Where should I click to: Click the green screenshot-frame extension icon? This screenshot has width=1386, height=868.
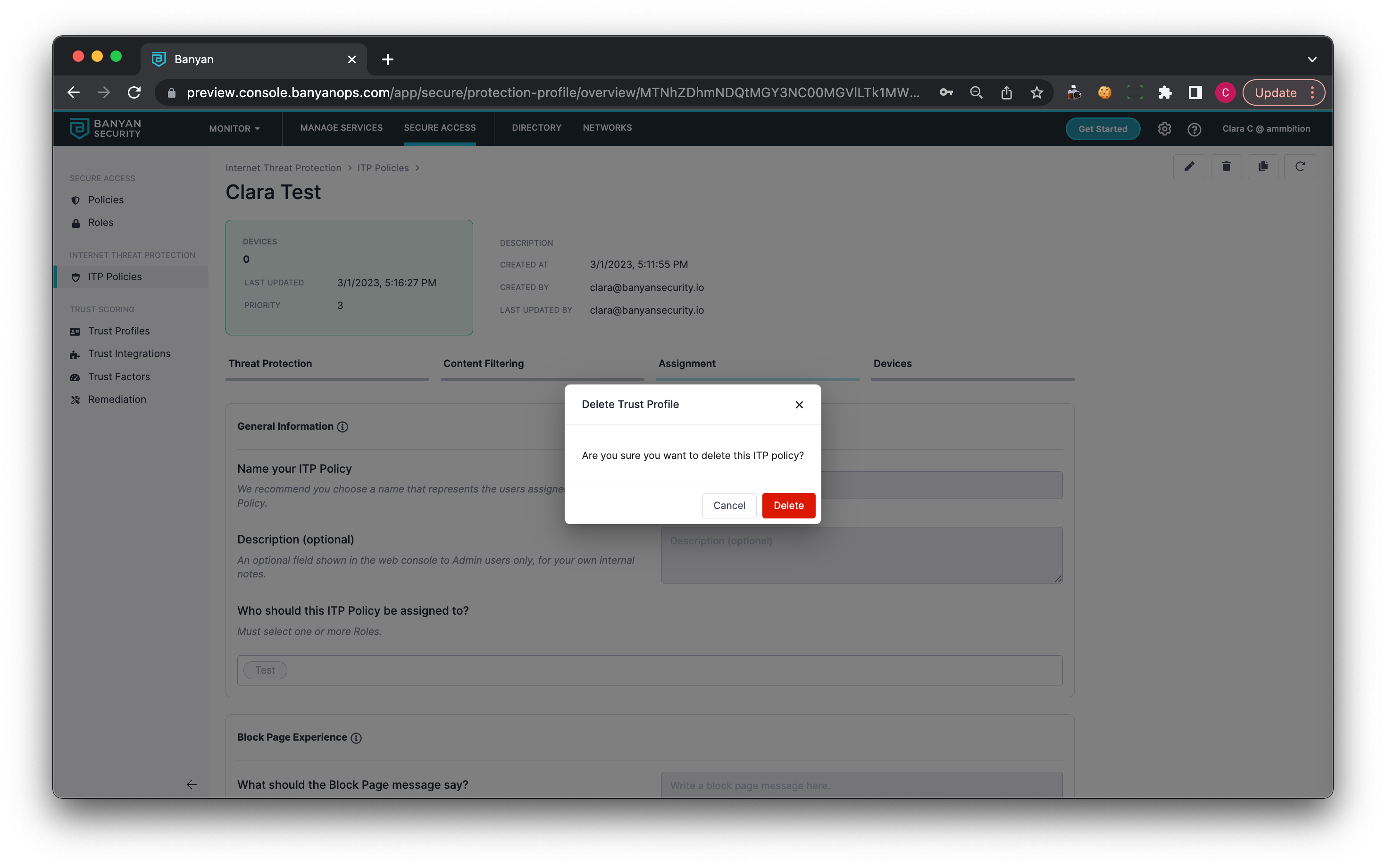tap(1134, 92)
